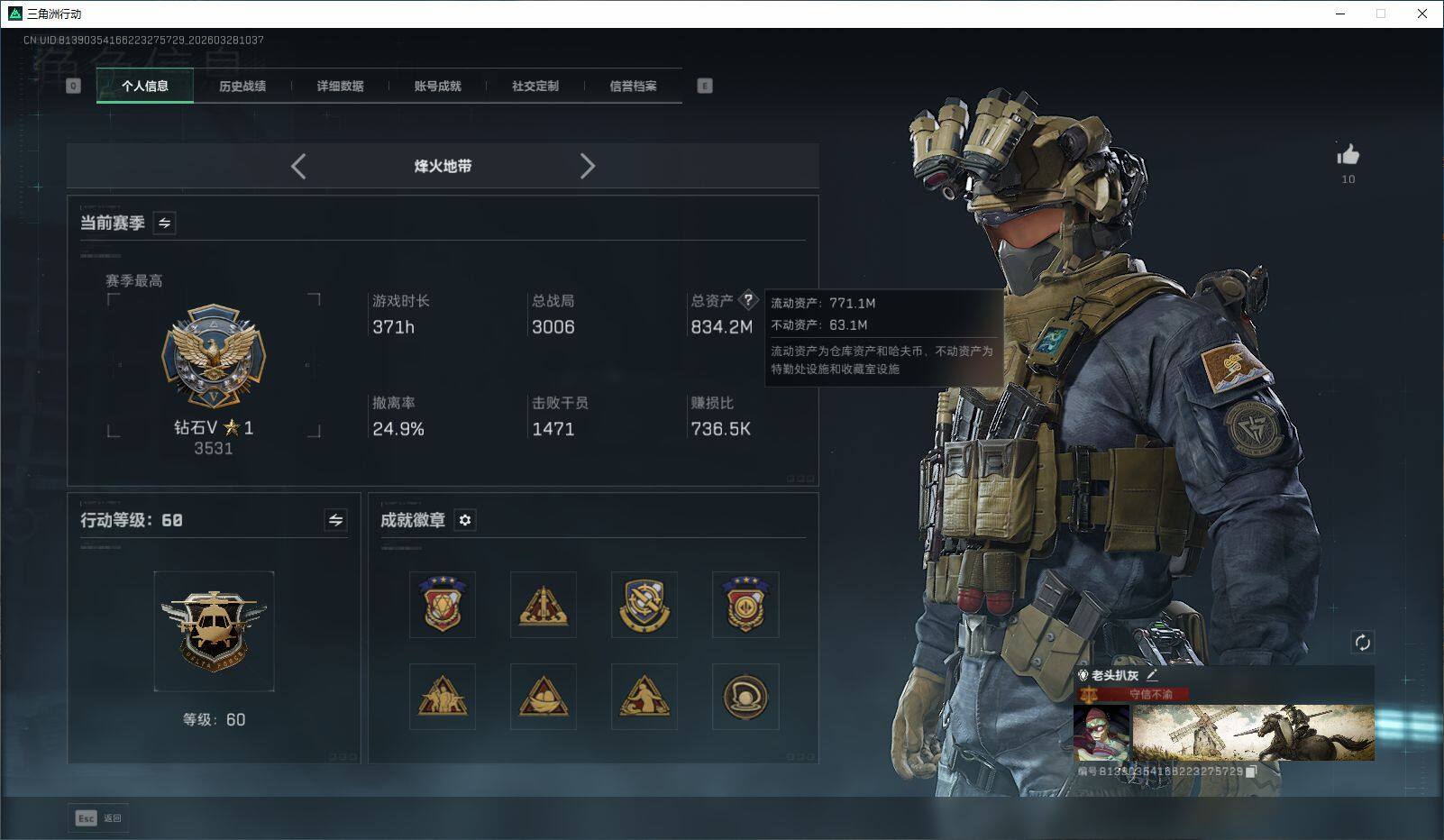The width and height of the screenshot is (1444, 840).
Task: Select the red shield badge with round coin
Action: (745, 605)
